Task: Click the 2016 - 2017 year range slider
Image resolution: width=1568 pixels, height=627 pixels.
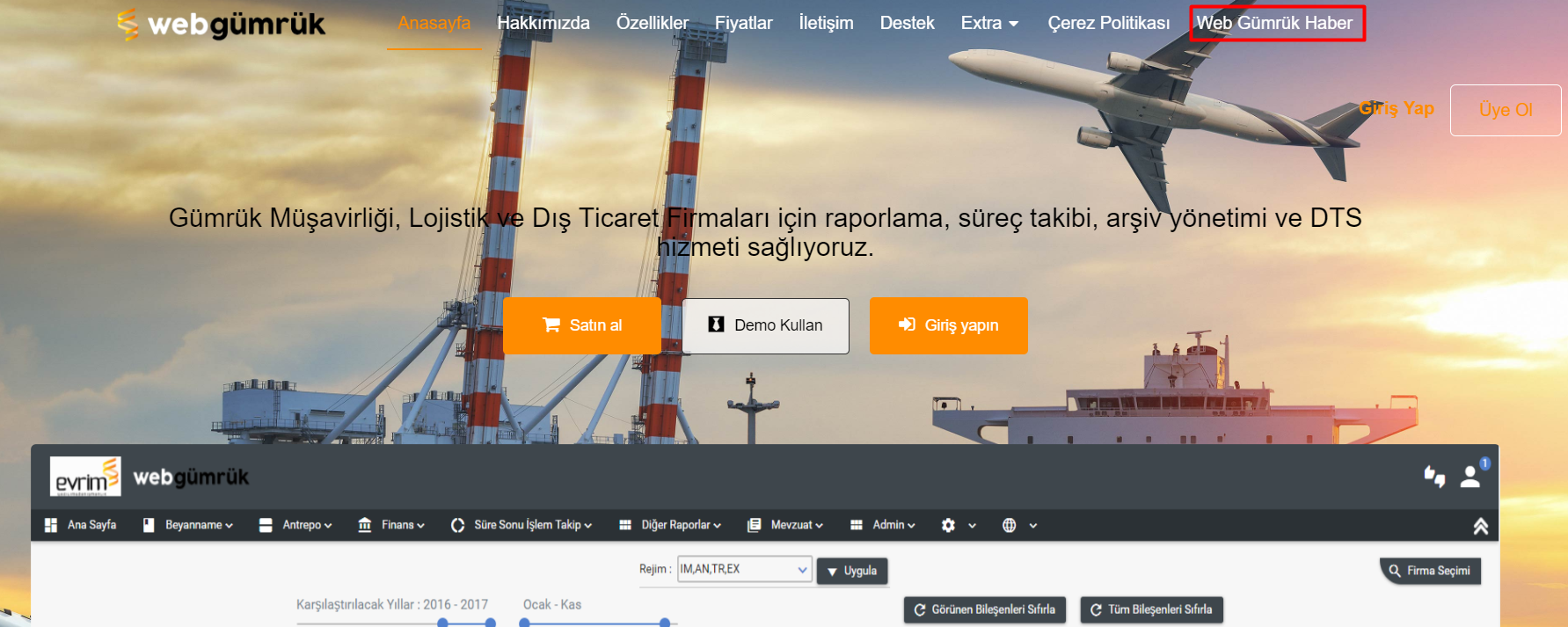Action: tap(396, 623)
